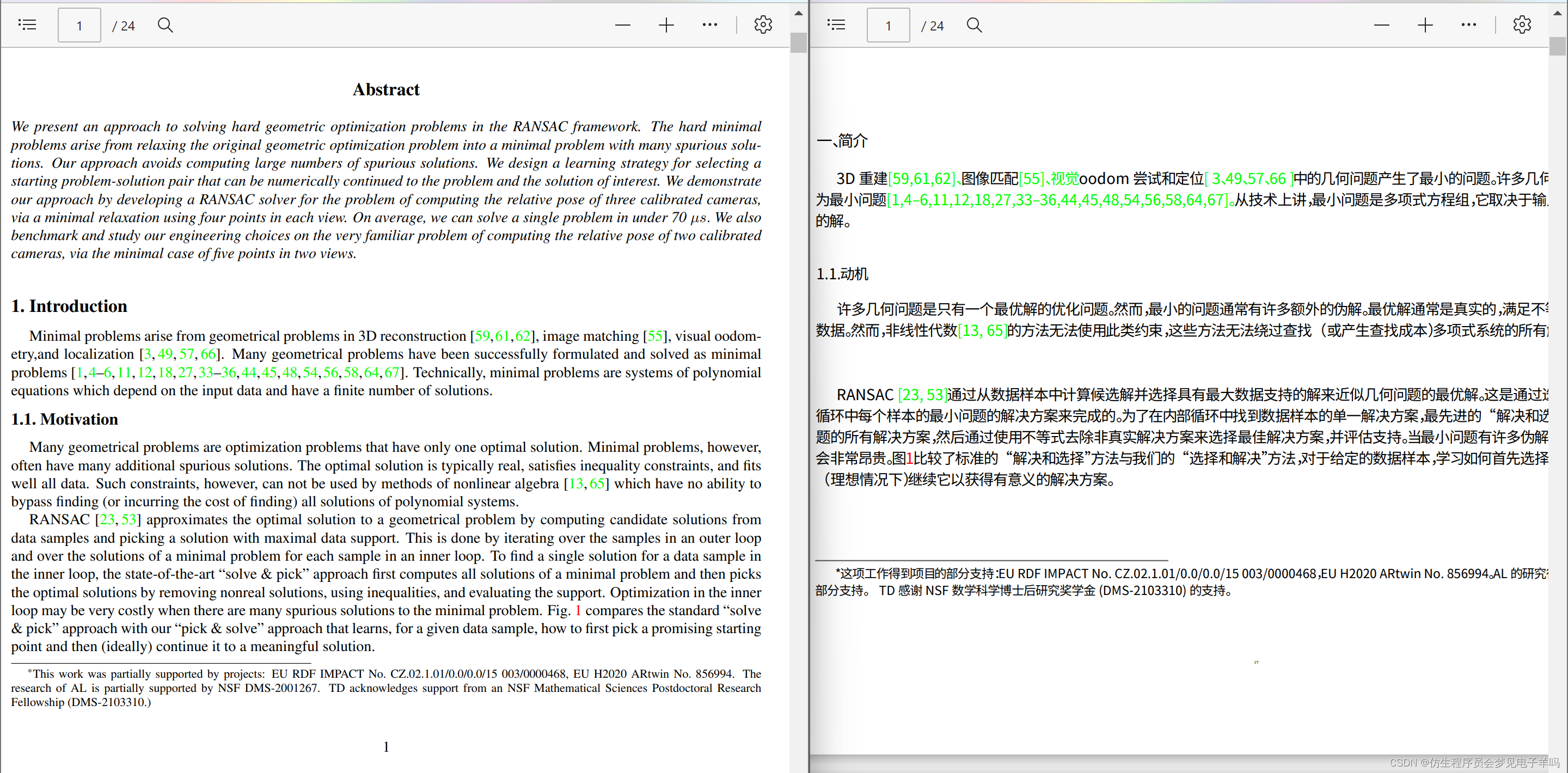Viewport: 1568px width, 773px height.
Task: Zoom out in right PDF viewer
Action: coord(1382,25)
